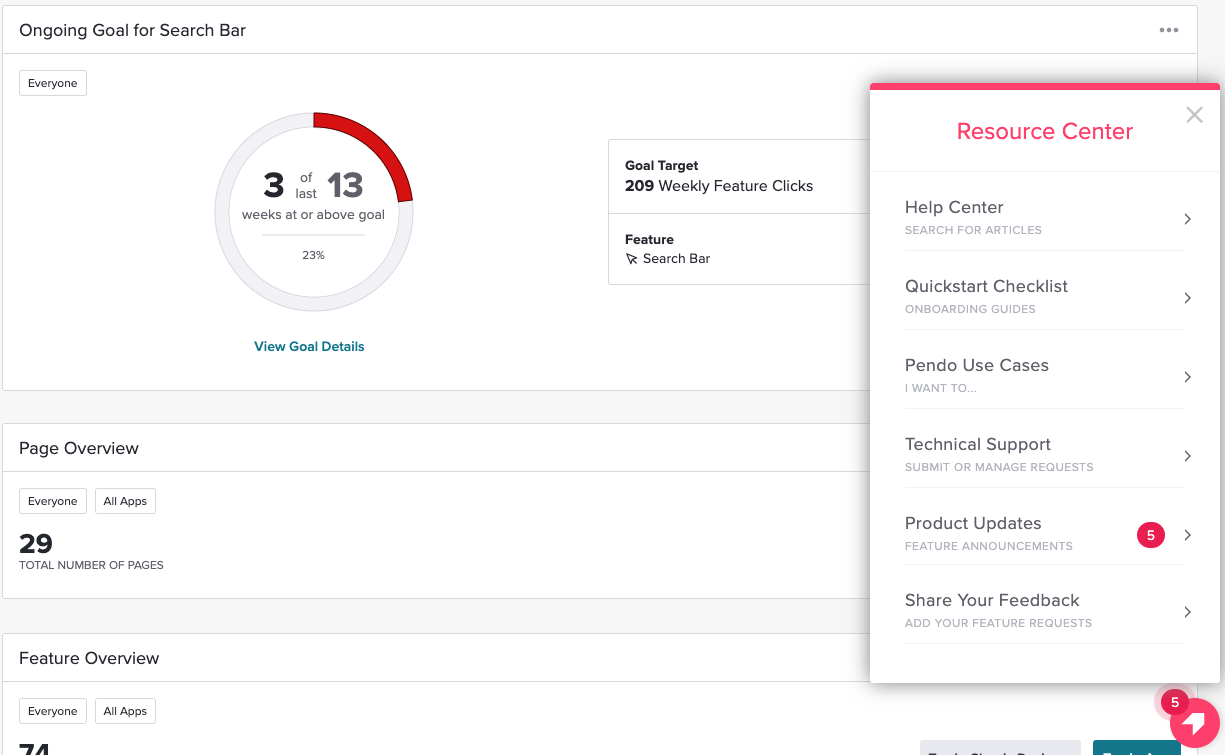Click the round Resource Center launcher icon
The image size is (1225, 755).
point(1195,723)
